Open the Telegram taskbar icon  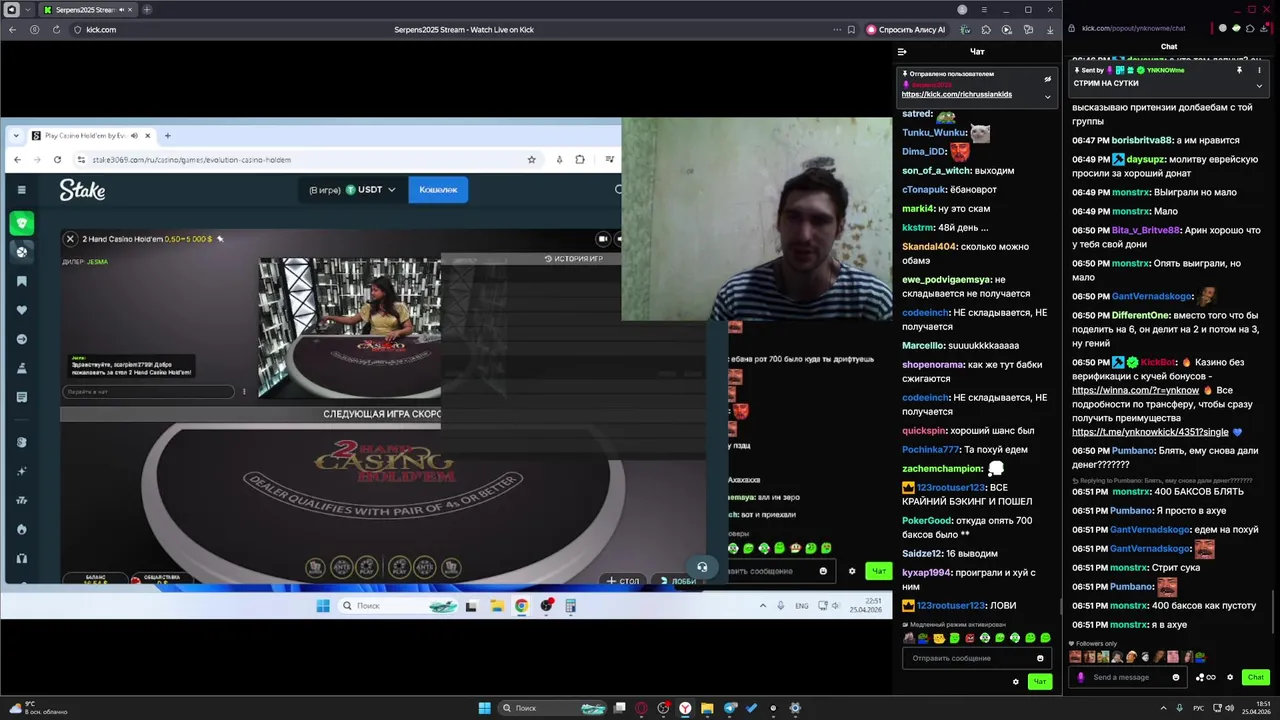(x=730, y=708)
